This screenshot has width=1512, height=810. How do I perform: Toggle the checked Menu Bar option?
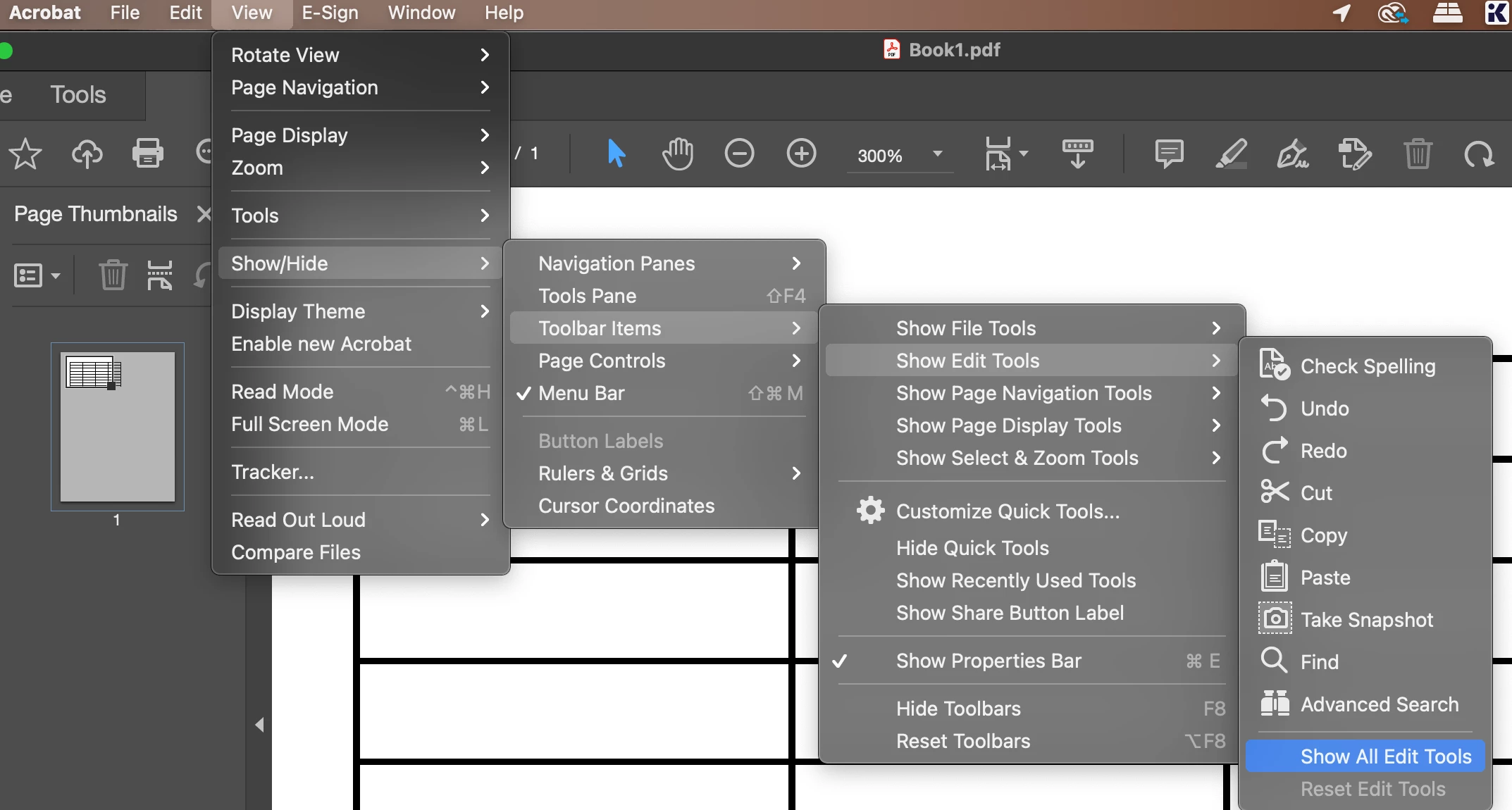pos(581,393)
